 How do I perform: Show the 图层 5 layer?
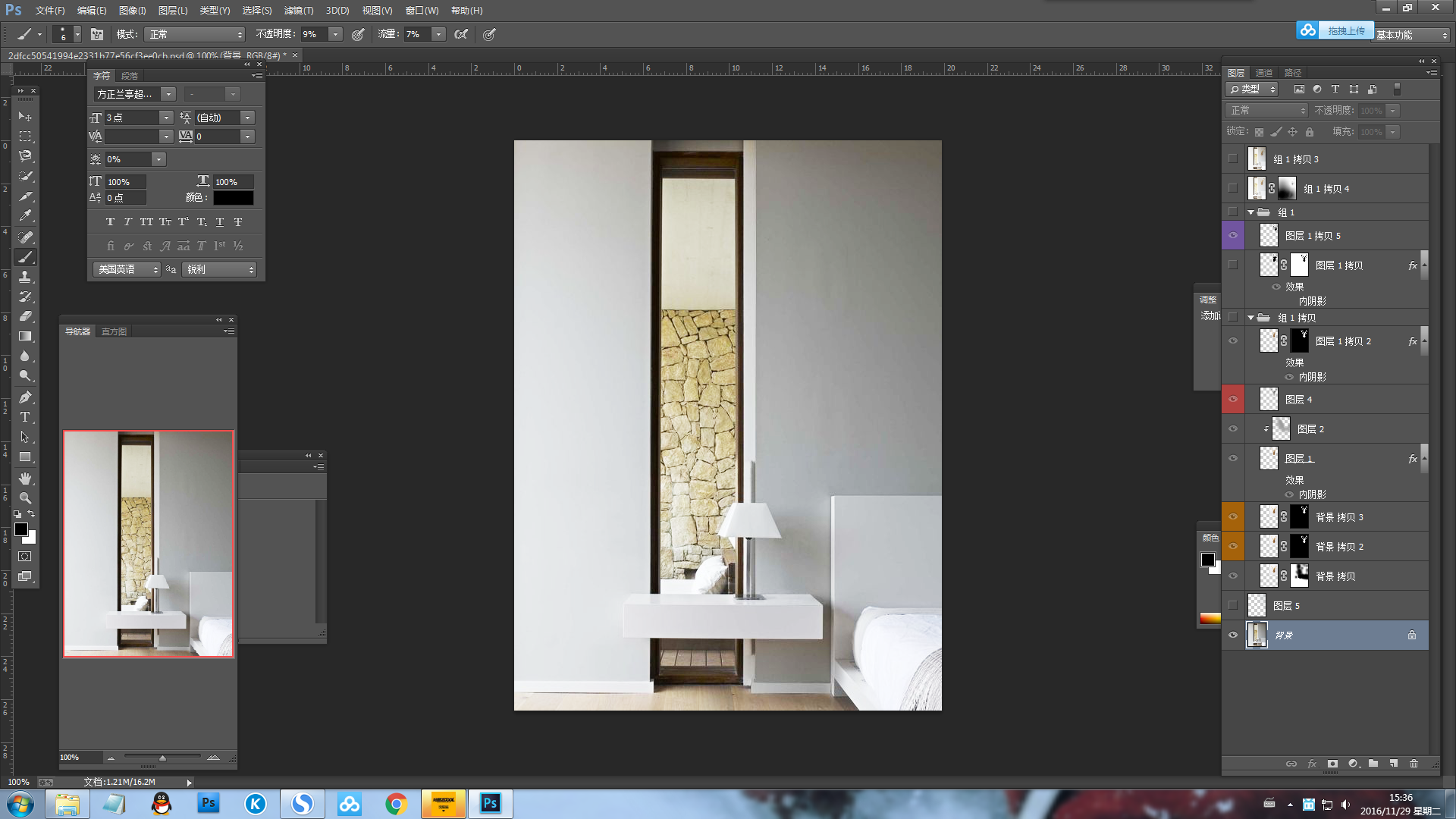(1233, 605)
